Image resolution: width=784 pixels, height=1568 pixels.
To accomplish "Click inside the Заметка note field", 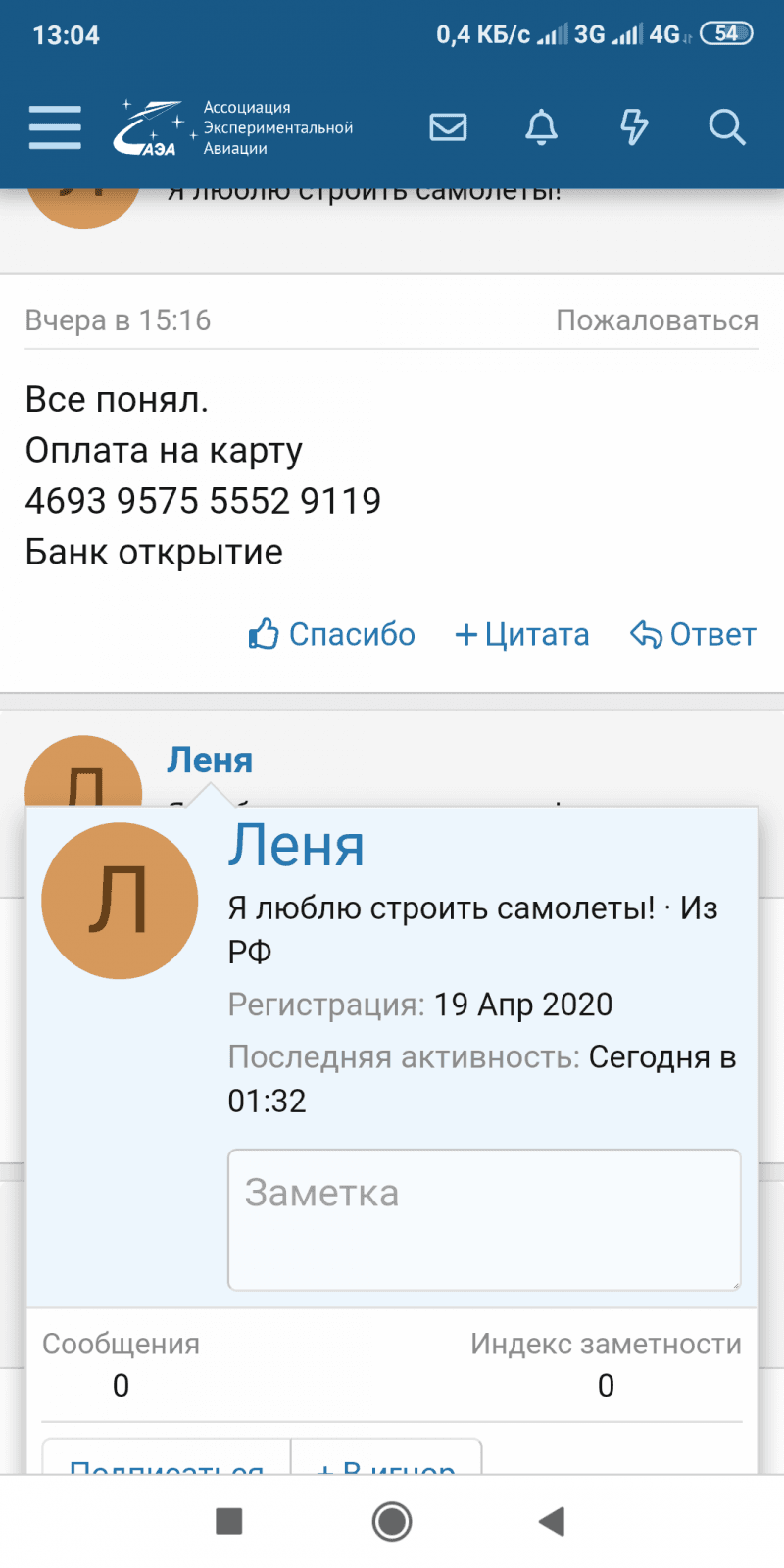I will tap(484, 1219).
